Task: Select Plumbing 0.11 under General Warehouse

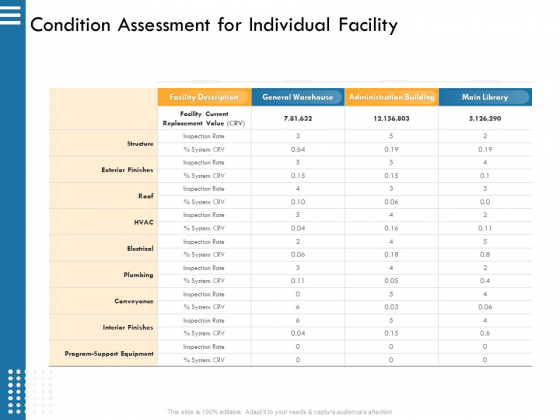Action: 298,281
